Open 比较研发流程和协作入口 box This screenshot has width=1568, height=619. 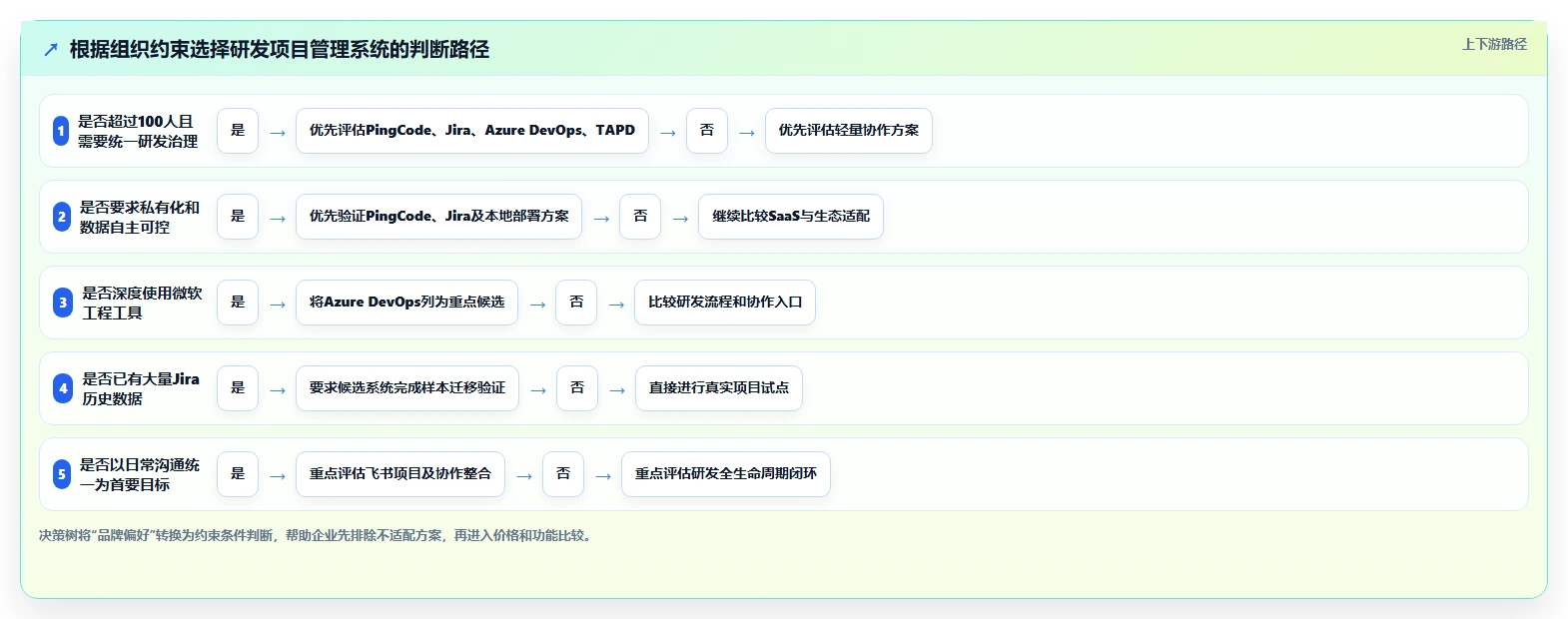pos(725,303)
